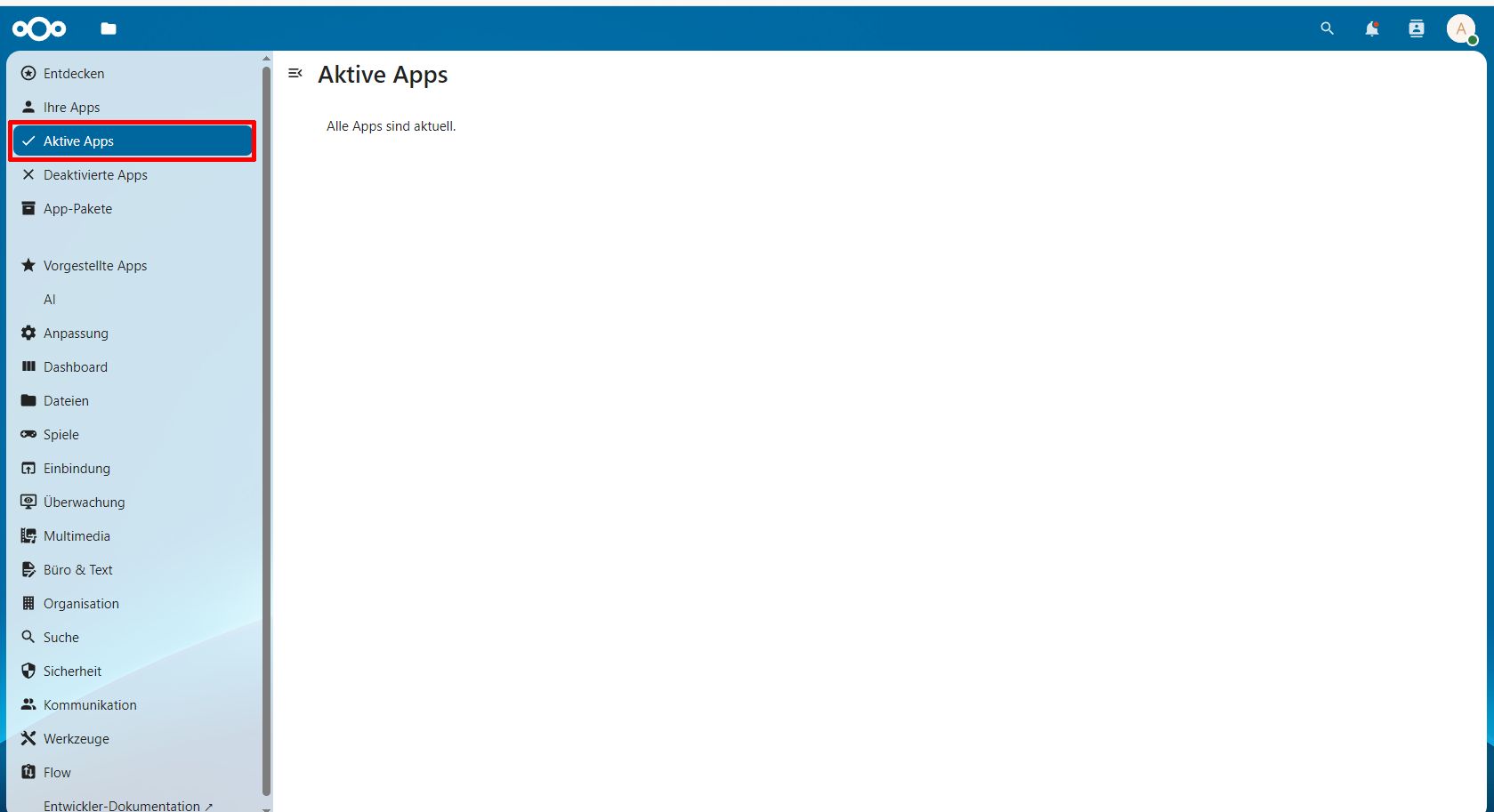Viewport: 1494px width, 812px height.
Task: Click the Kommunikation people icon
Action: coord(28,705)
